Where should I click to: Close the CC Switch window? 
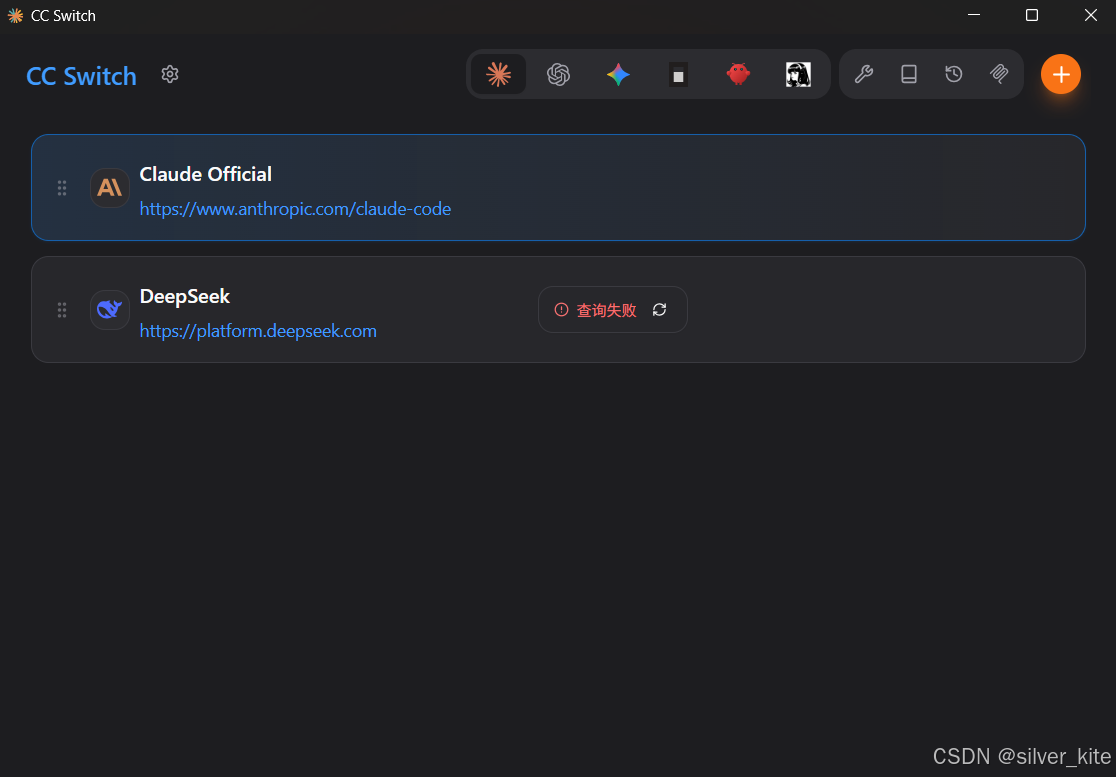pos(1090,15)
